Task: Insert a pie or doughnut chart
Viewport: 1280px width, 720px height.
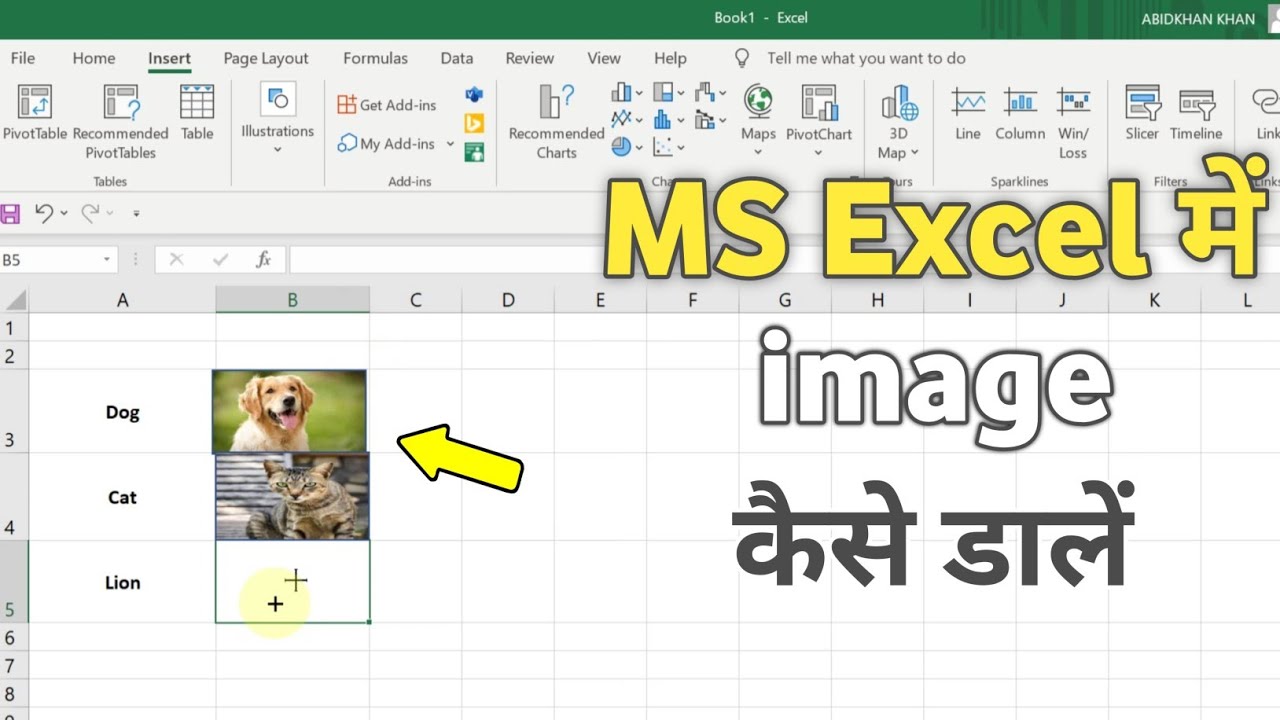Action: (622, 147)
